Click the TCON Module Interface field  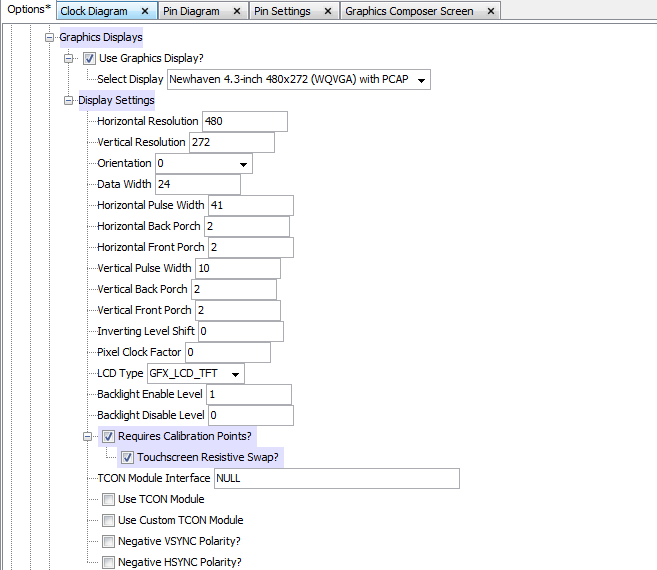pyautogui.click(x=336, y=478)
